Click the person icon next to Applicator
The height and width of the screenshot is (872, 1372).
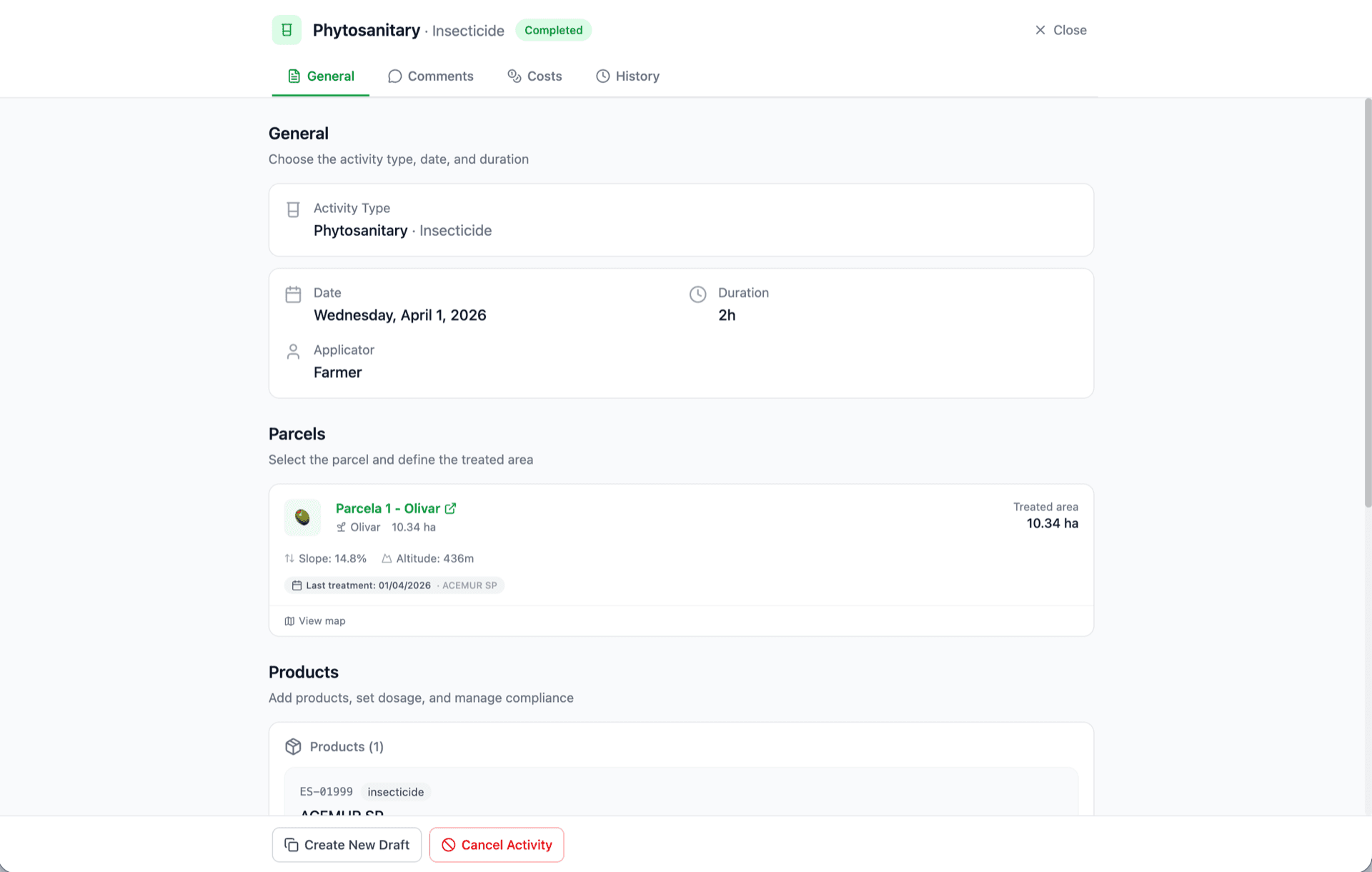tap(293, 352)
